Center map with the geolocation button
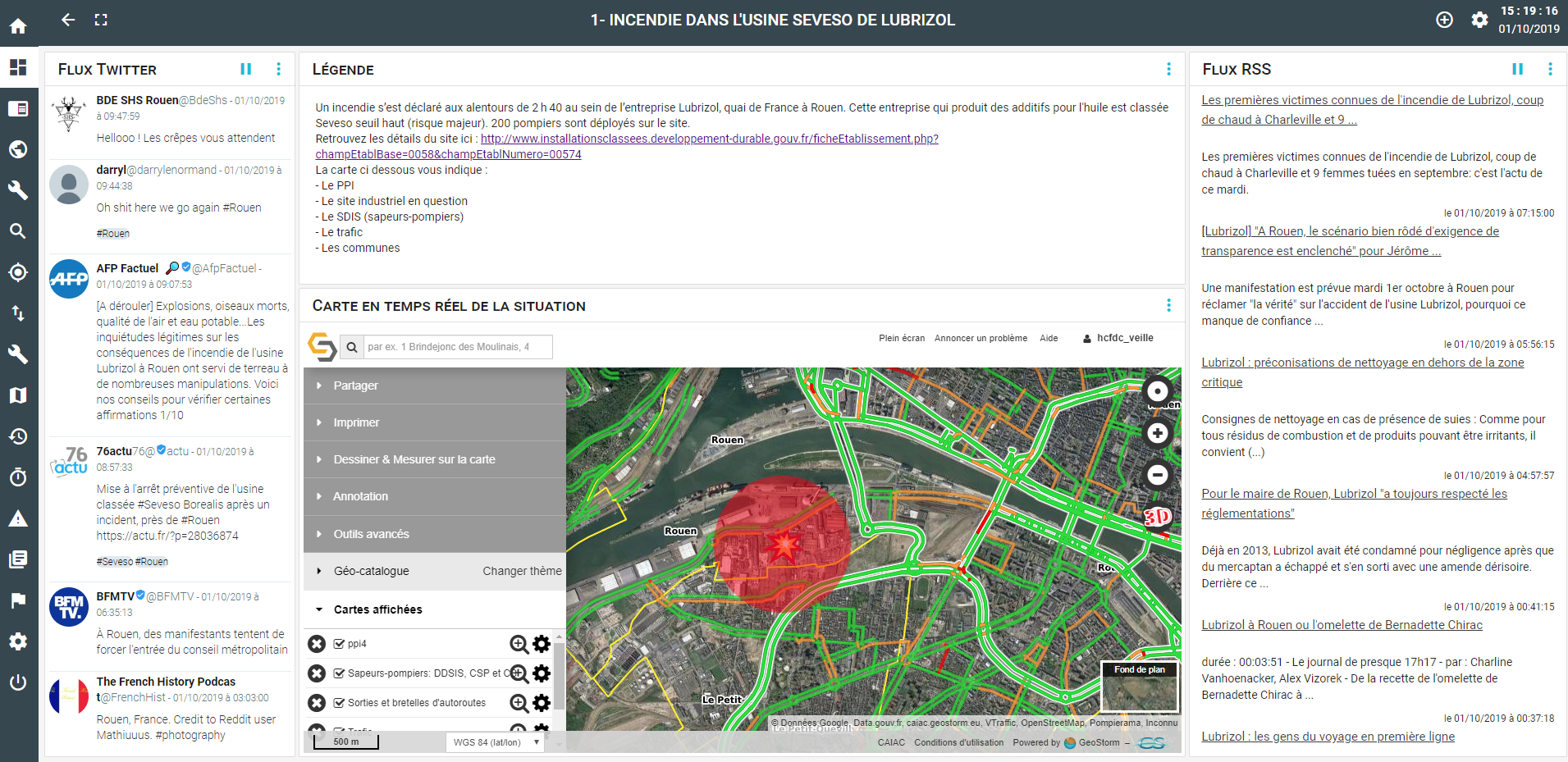 [x=1158, y=391]
